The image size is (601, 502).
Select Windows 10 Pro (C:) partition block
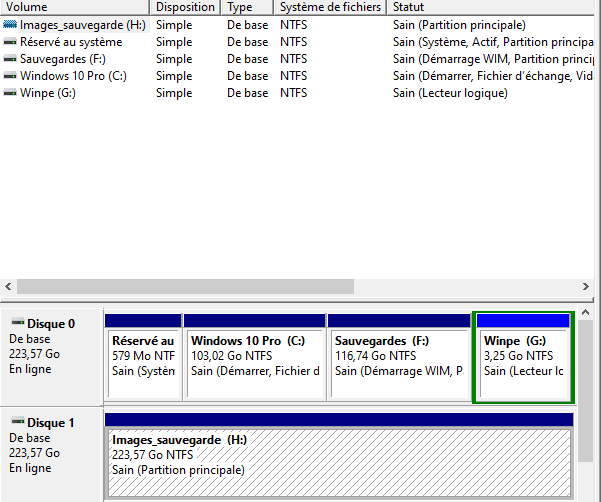pos(255,357)
